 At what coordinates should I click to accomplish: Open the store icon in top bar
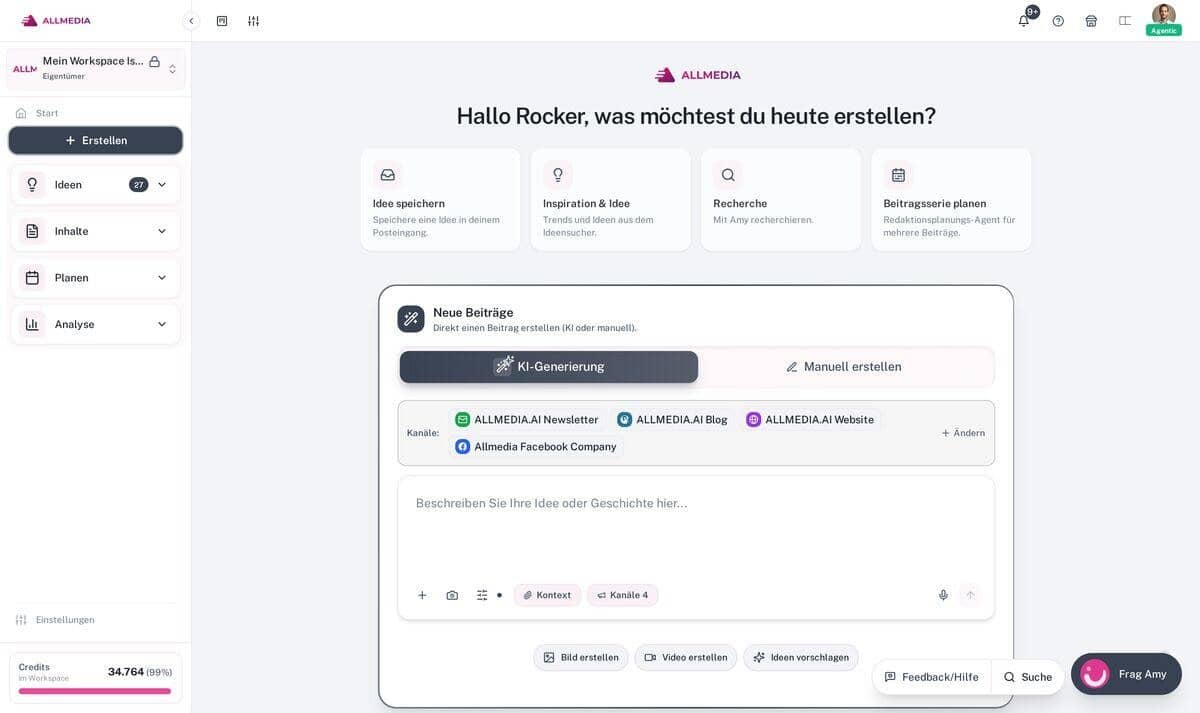click(1091, 21)
